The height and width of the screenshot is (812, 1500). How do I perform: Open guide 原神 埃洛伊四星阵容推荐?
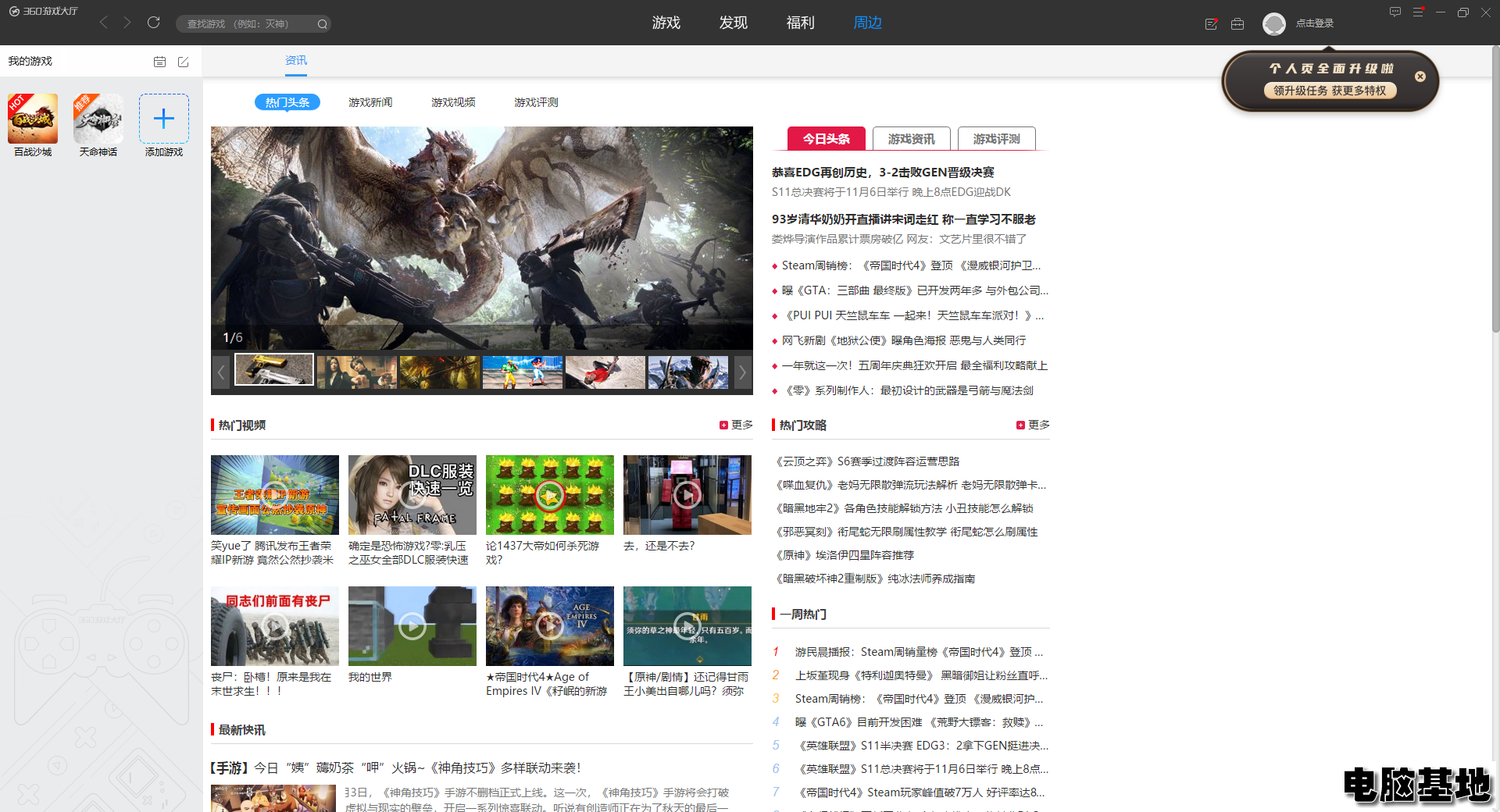(843, 555)
